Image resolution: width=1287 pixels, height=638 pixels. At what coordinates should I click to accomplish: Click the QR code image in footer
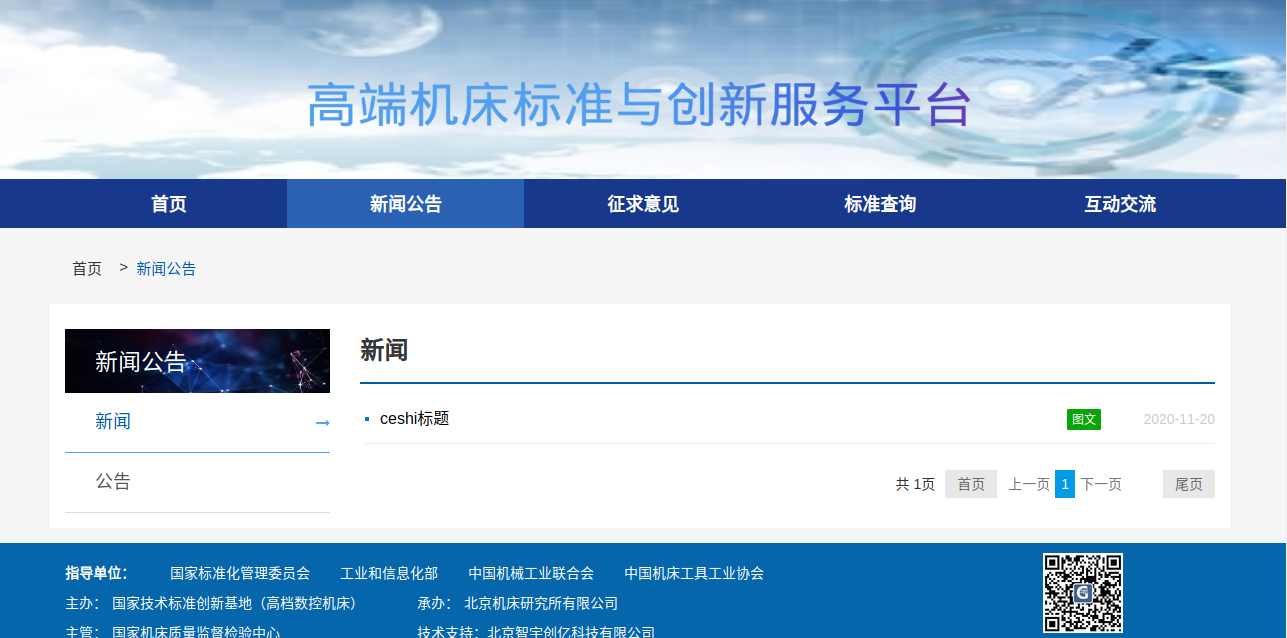click(x=1082, y=592)
